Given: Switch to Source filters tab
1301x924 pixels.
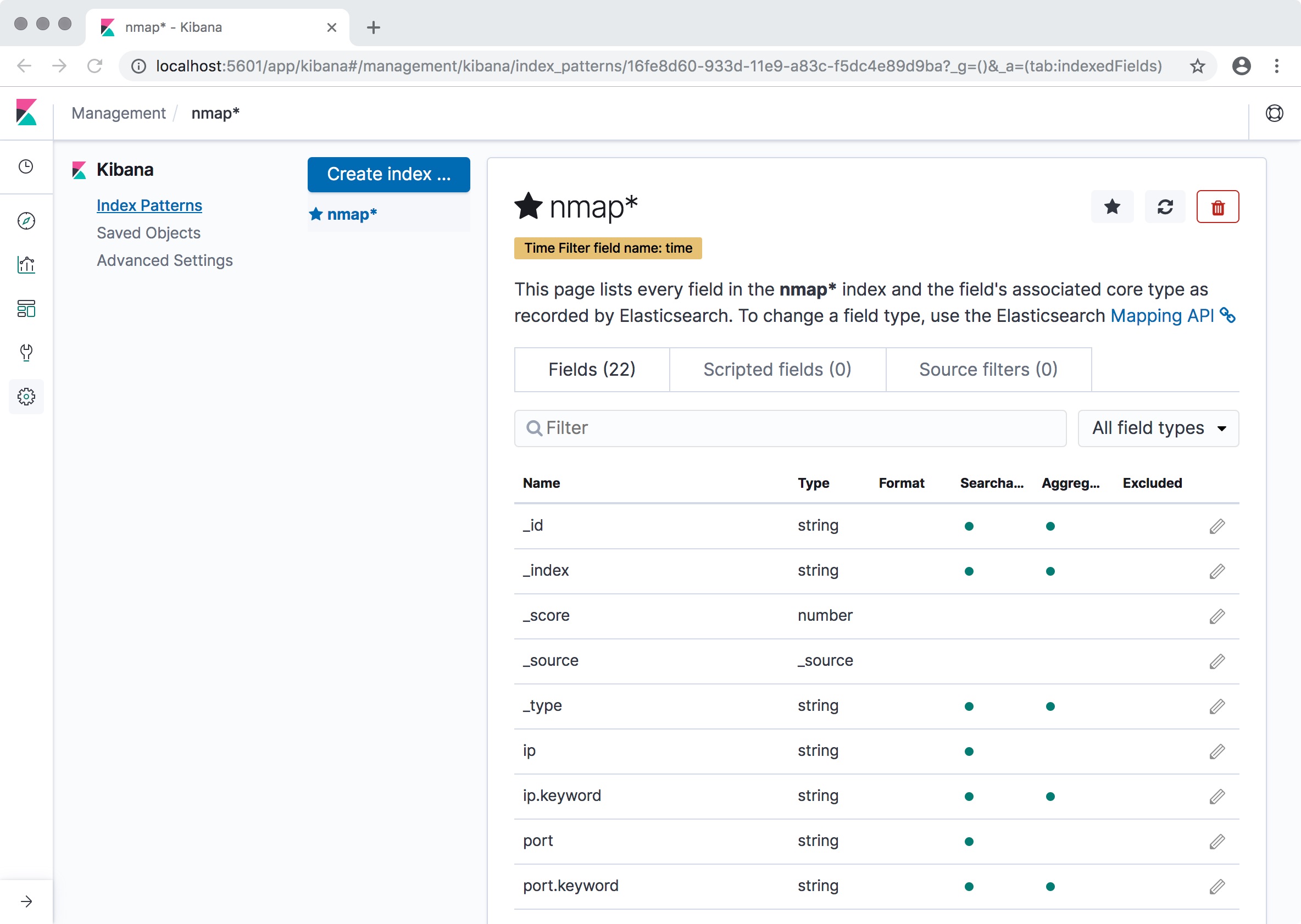Looking at the screenshot, I should coord(988,369).
